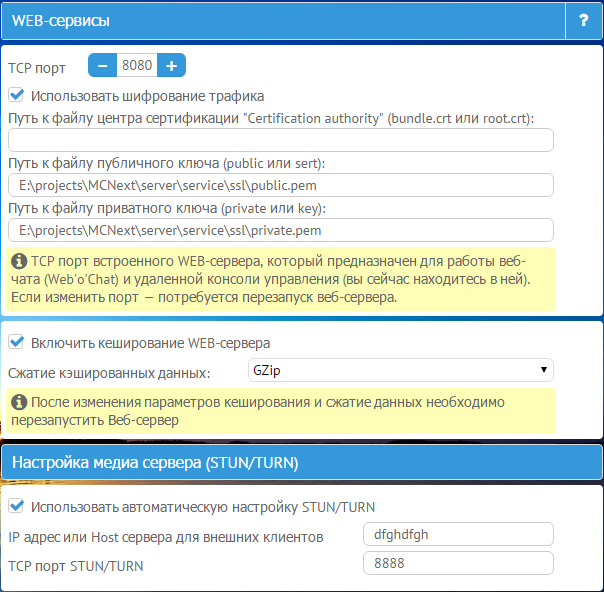The width and height of the screenshot is (604, 592).
Task: Click the 8080 TCP port value field
Action: point(137,65)
